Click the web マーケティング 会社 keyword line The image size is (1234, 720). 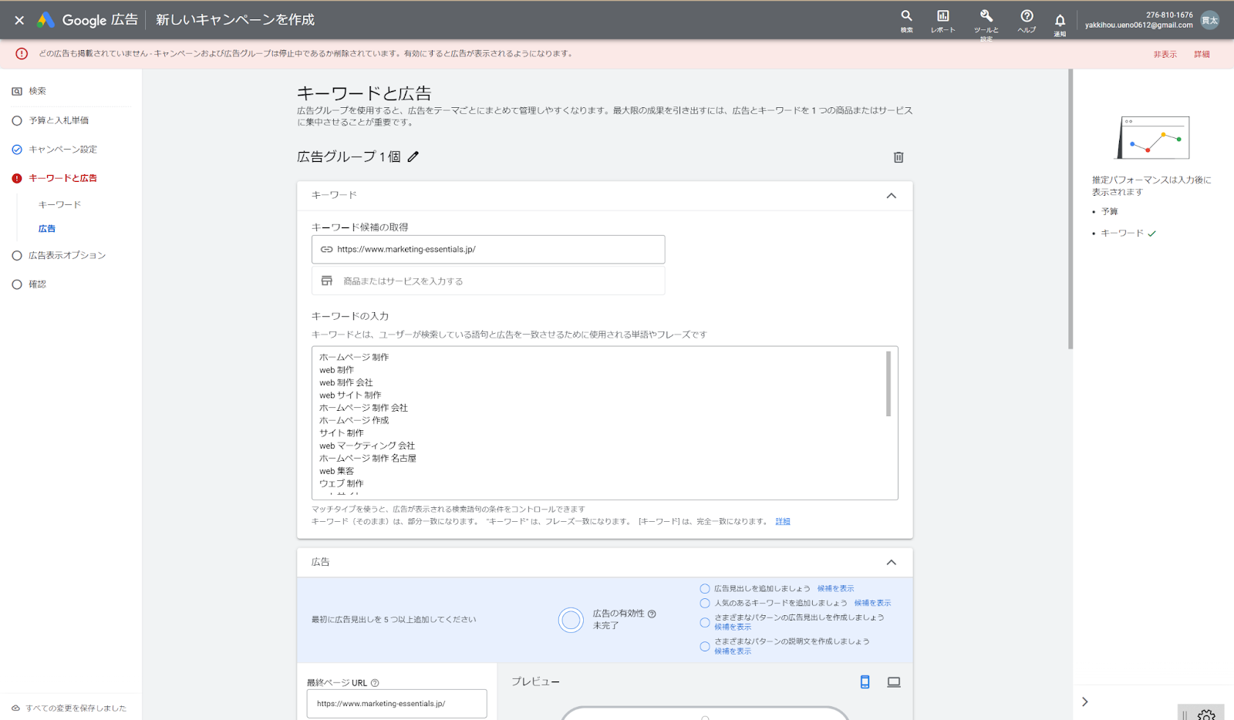[367, 445]
